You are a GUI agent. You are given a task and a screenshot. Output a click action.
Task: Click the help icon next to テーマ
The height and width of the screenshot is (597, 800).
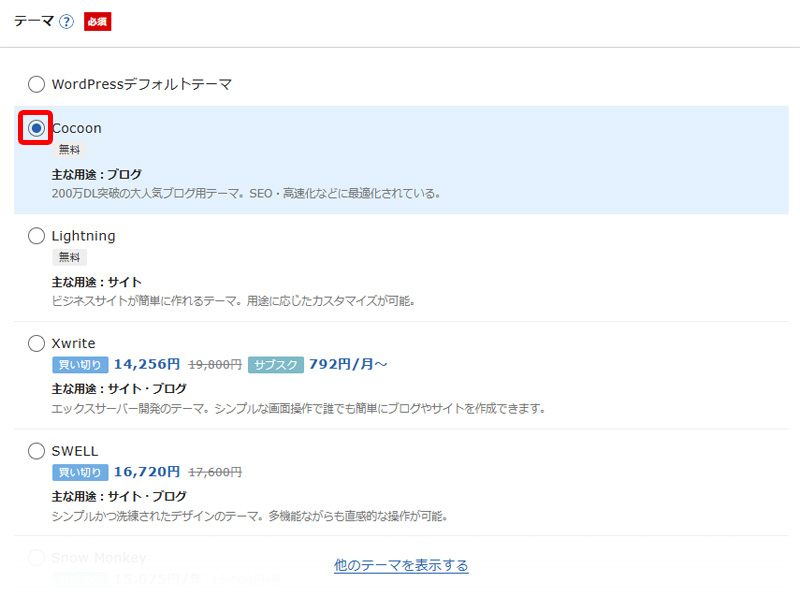[67, 22]
